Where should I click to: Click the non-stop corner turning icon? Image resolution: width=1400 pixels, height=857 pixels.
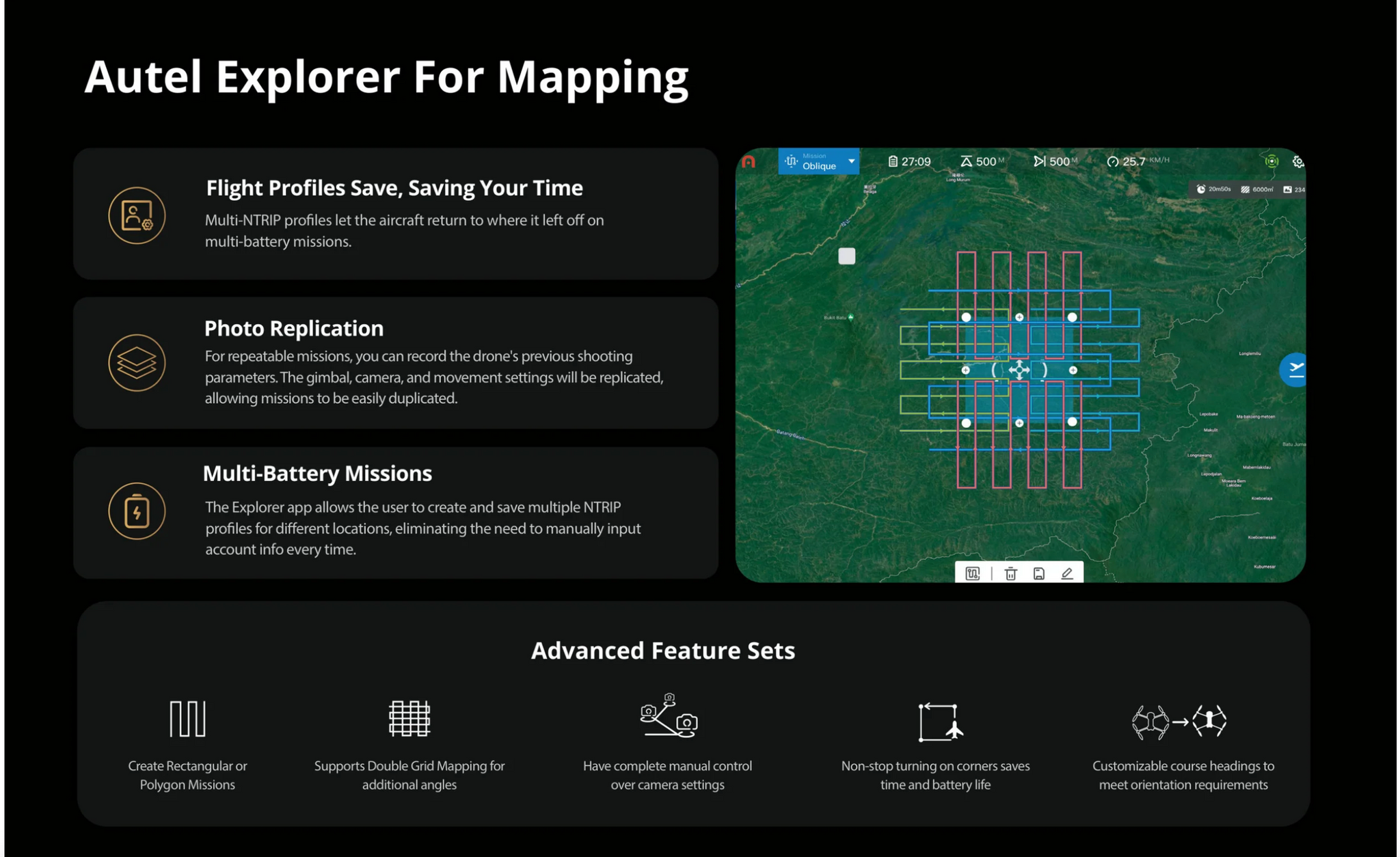coord(941,722)
